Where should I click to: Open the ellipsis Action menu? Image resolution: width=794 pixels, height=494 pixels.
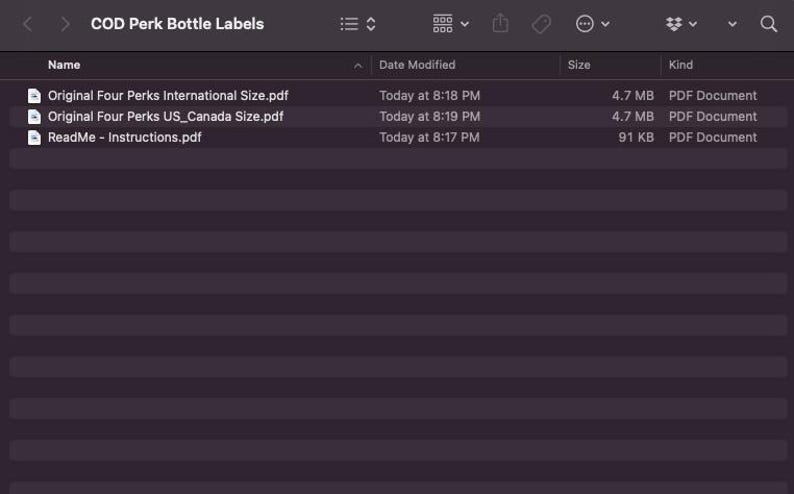click(x=592, y=24)
